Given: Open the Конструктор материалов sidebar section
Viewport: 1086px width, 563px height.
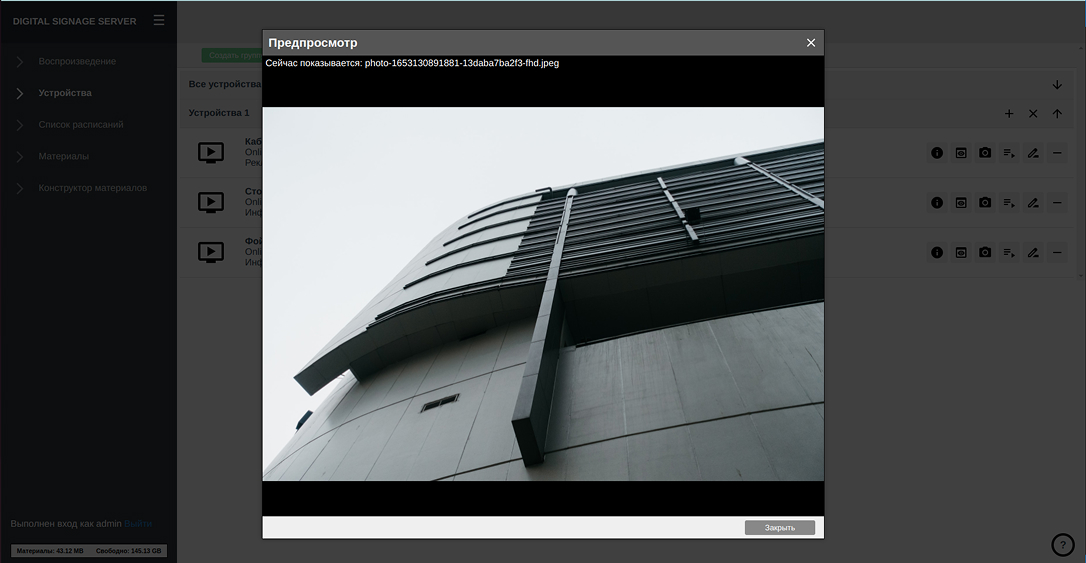Looking at the screenshot, I should tap(93, 188).
